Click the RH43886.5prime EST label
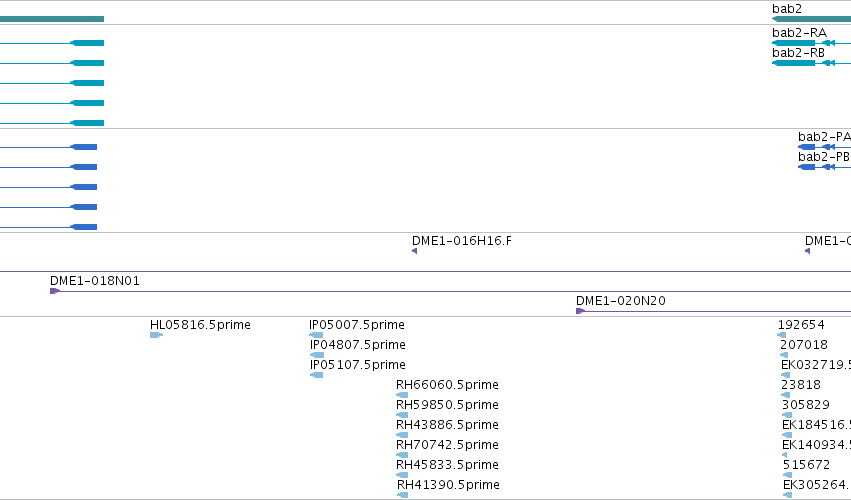 point(447,425)
